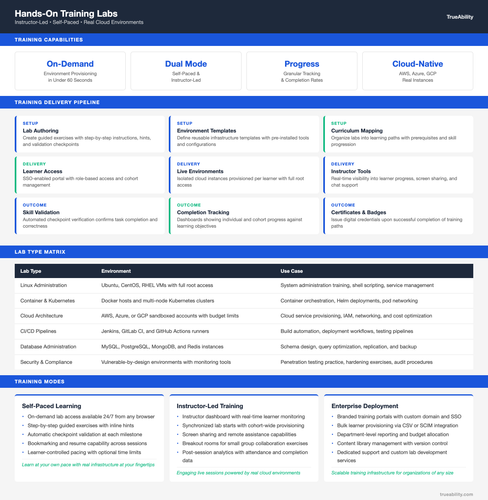Click the Bulk learner provisioning via CSV bullet
The width and height of the screenshot is (488, 500).
[397, 426]
